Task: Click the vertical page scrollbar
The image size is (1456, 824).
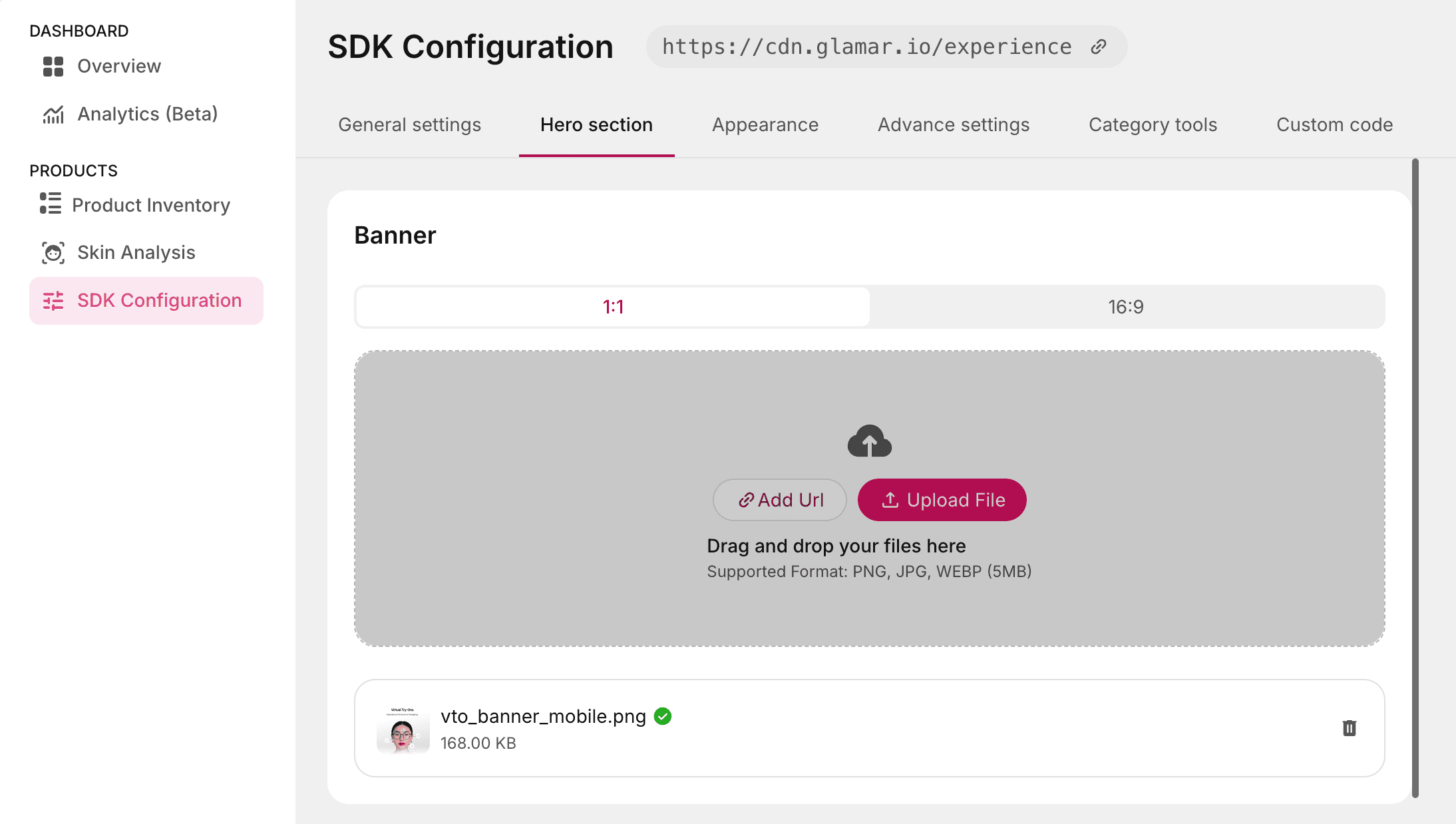Action: tap(1415, 478)
